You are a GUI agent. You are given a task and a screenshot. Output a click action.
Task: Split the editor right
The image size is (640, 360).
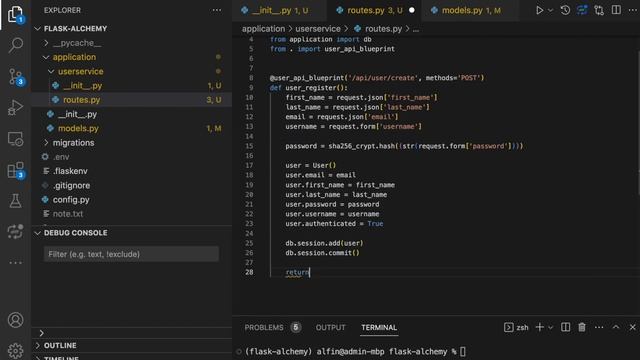[616, 10]
